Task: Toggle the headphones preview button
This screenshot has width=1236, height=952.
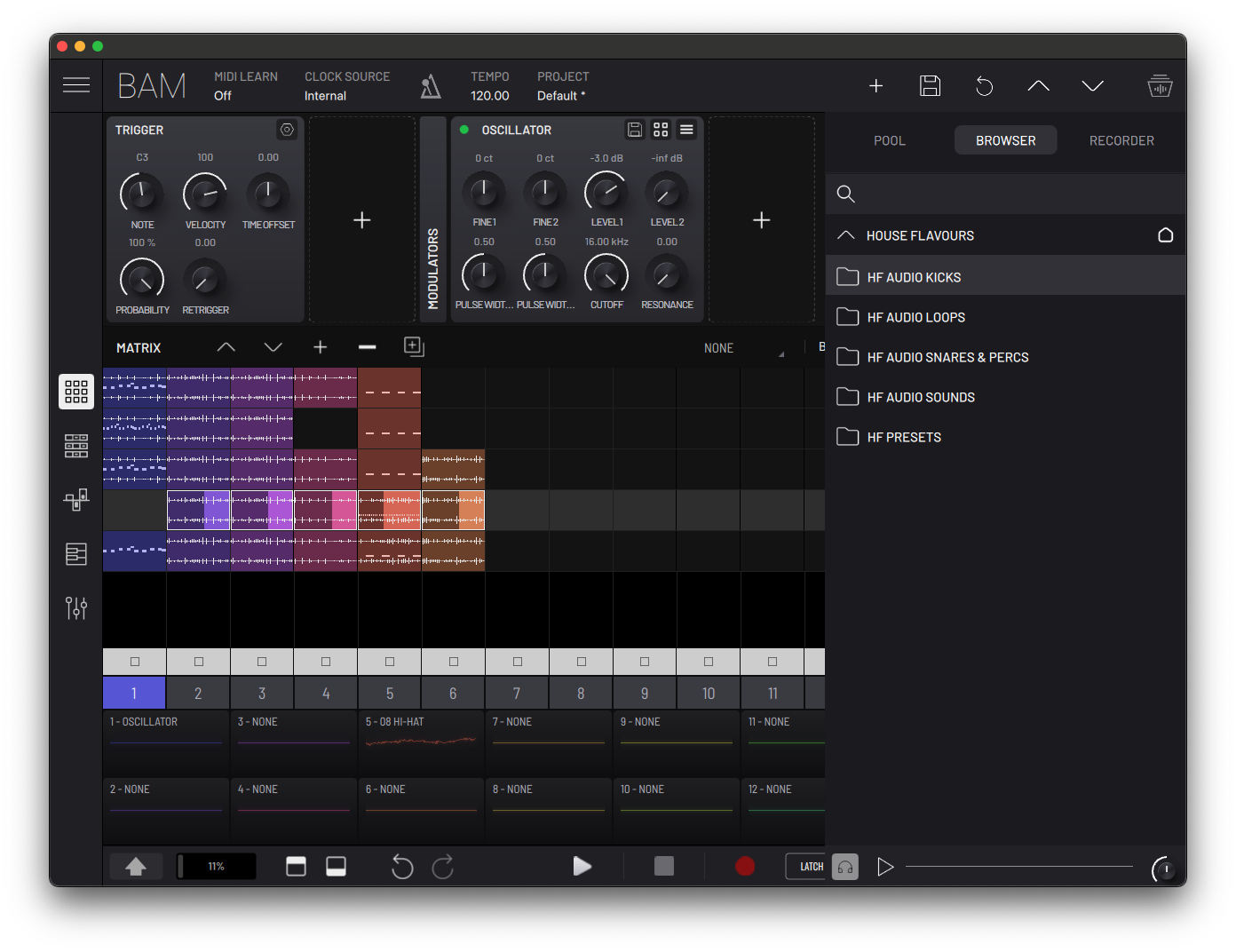Action: coord(845,867)
